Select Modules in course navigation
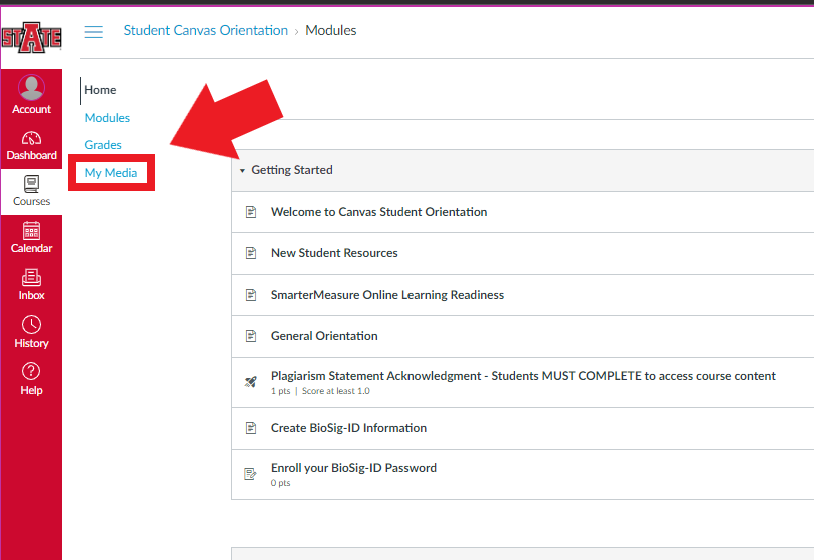 pyautogui.click(x=107, y=118)
